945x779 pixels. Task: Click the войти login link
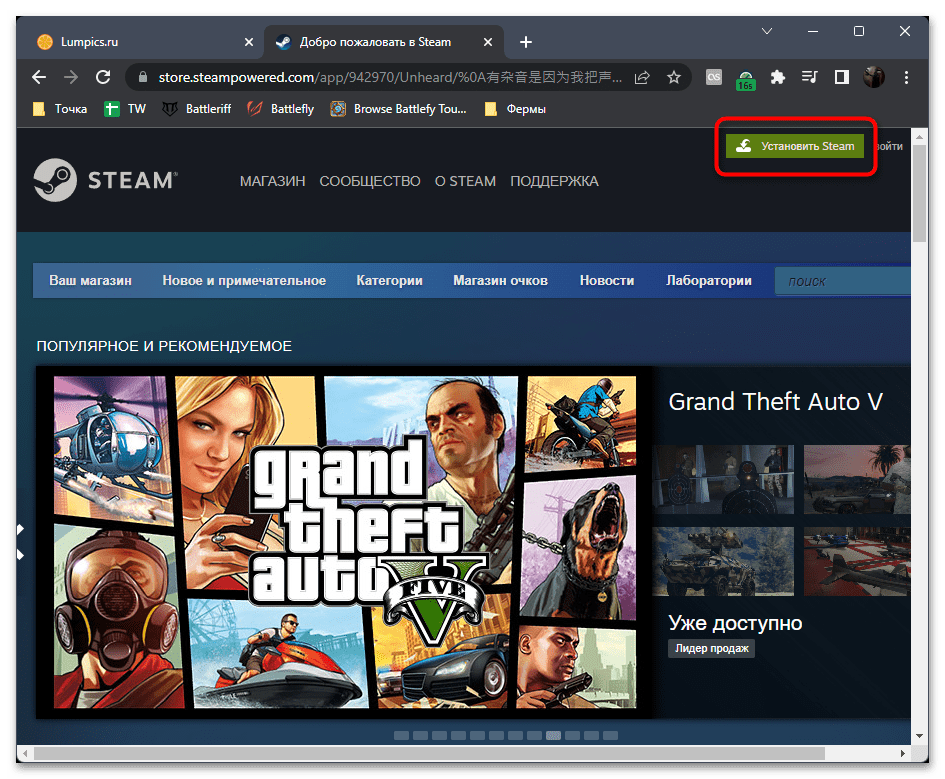[888, 146]
